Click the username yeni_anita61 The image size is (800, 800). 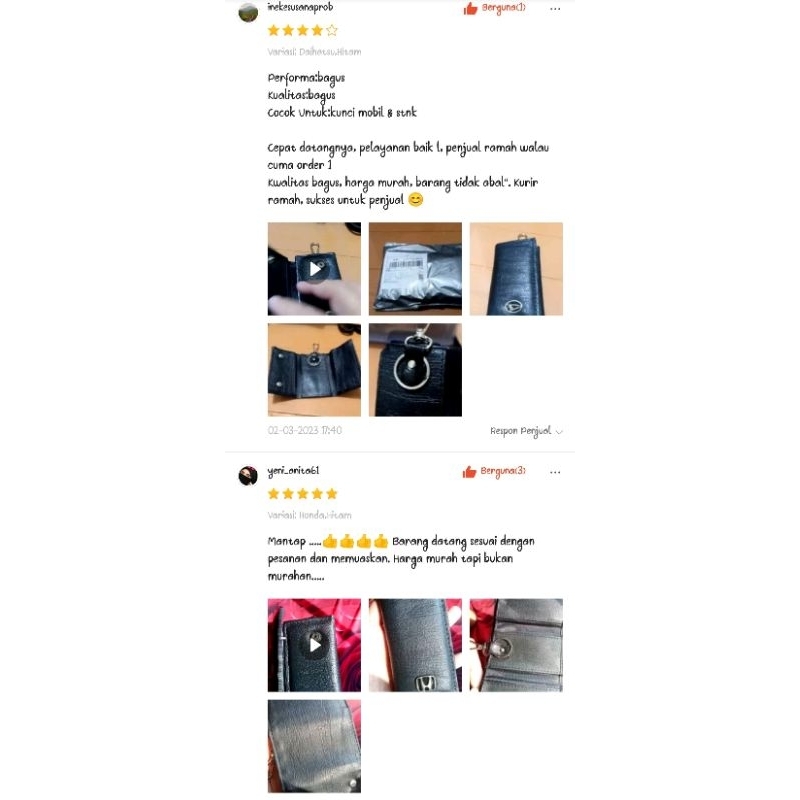(293, 471)
